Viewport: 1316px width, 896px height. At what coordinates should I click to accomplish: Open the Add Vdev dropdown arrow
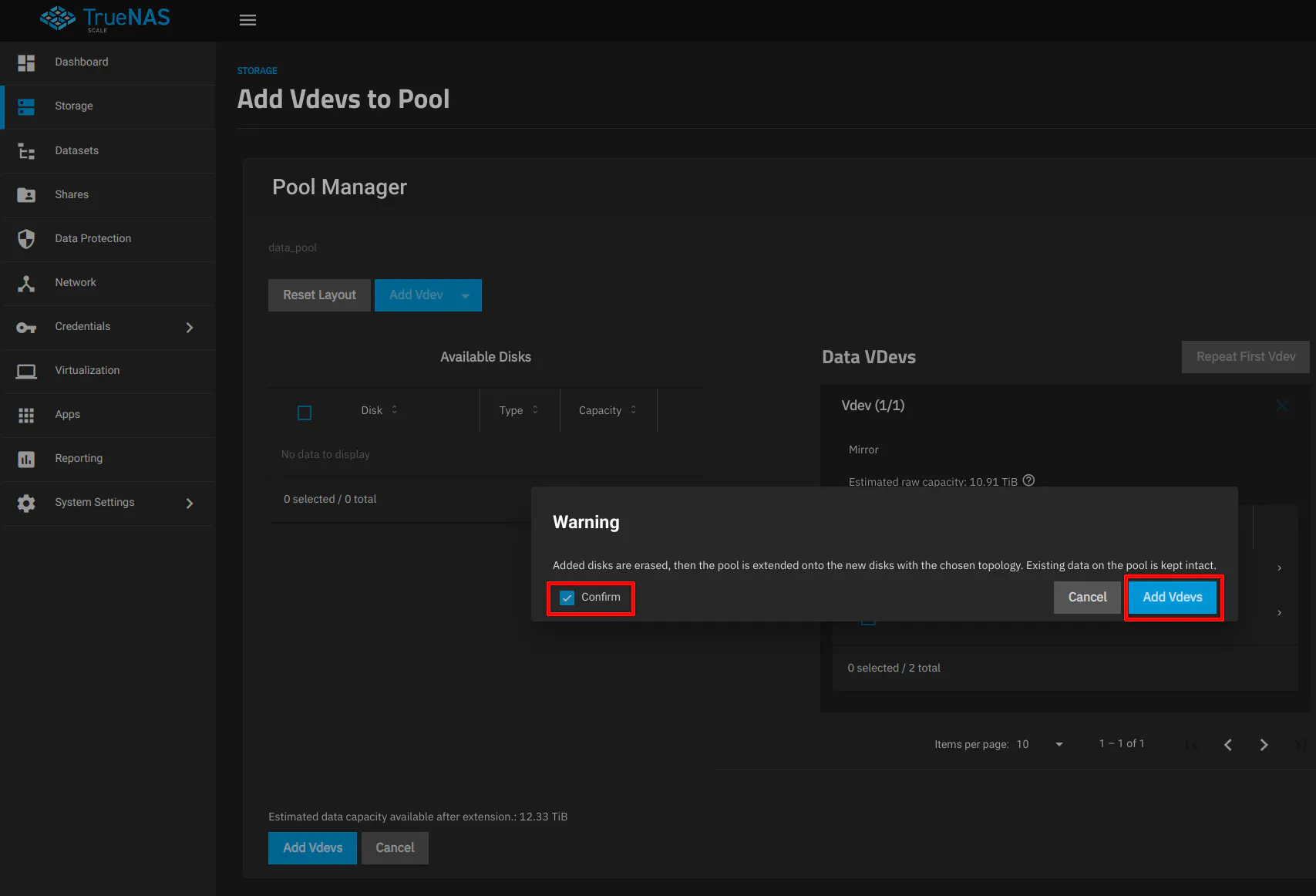click(466, 295)
